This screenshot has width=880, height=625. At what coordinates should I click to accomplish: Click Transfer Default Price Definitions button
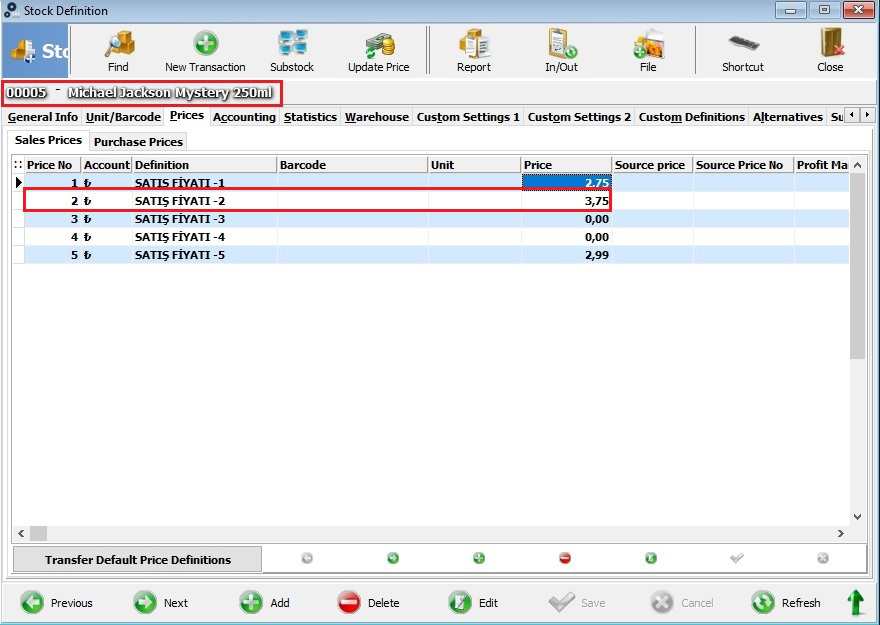[x=138, y=560]
